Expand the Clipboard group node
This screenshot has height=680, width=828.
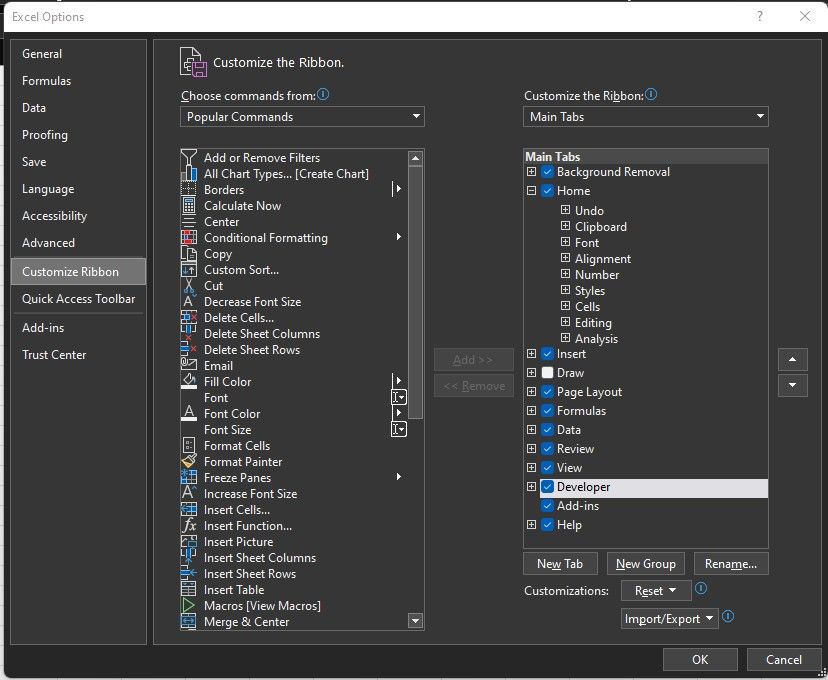click(x=565, y=226)
